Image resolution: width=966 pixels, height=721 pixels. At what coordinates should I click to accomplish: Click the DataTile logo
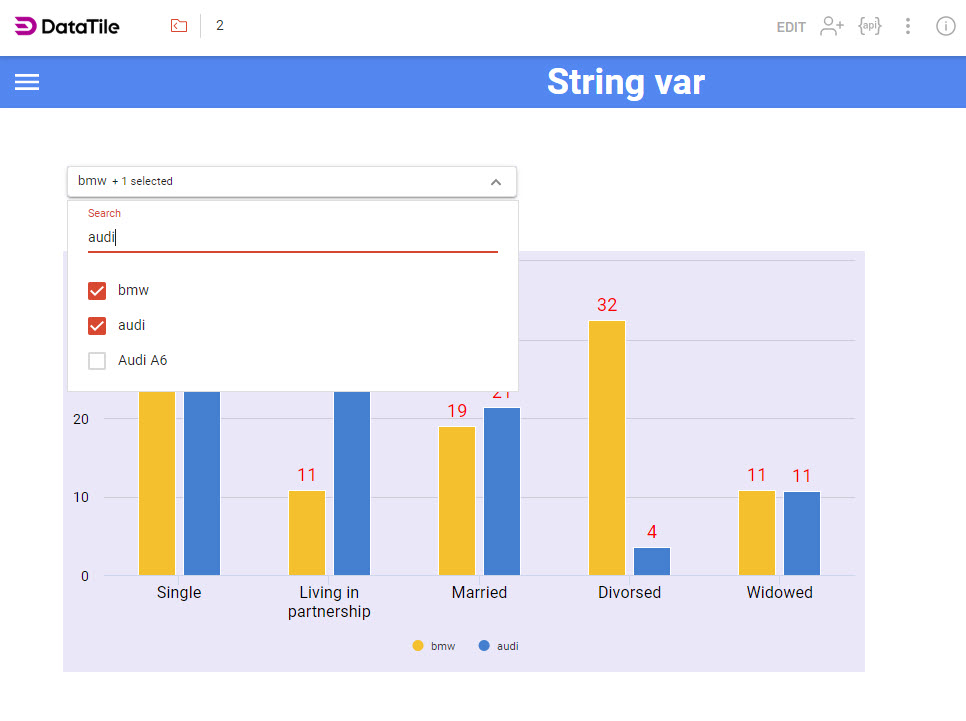[x=66, y=25]
